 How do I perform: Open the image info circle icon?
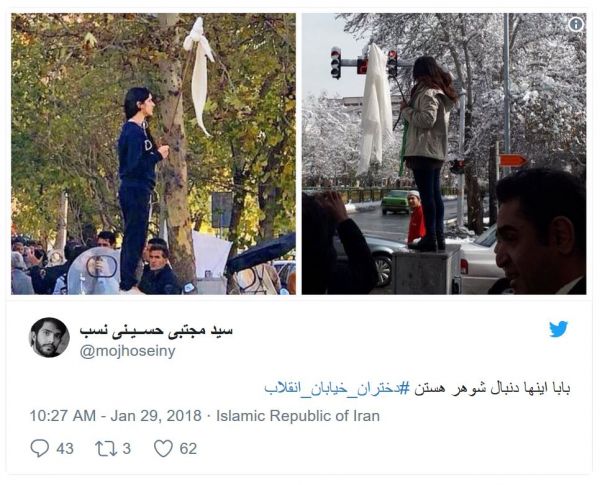coord(576,24)
